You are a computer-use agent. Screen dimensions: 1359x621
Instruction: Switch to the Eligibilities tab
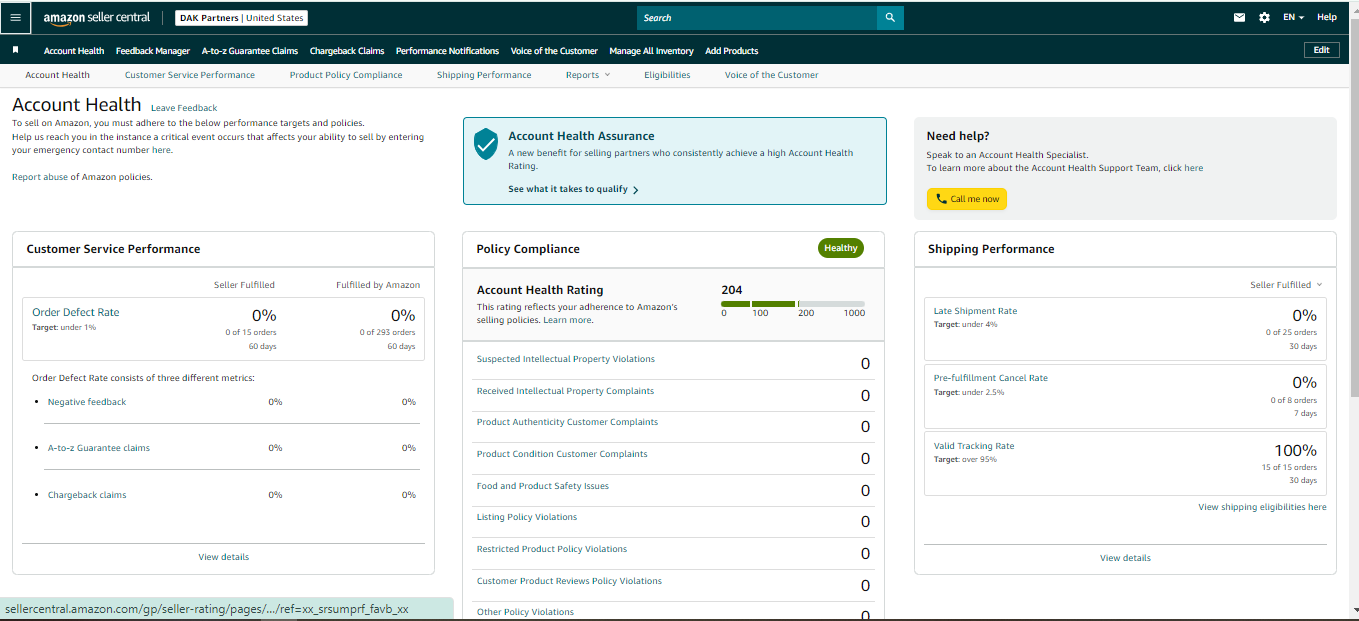[667, 75]
